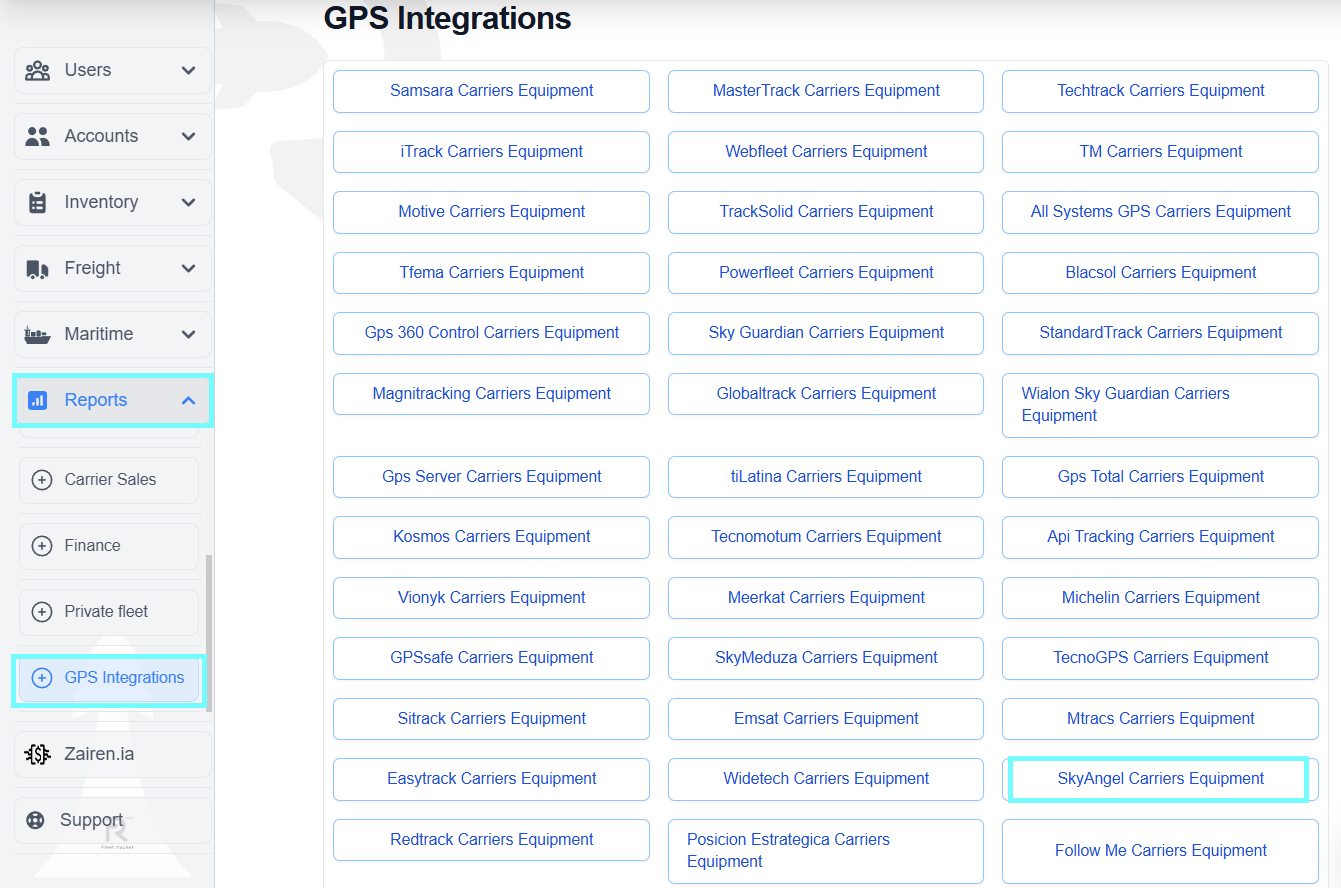Open the Finance submenu item
This screenshot has width=1341, height=888.
109,546
